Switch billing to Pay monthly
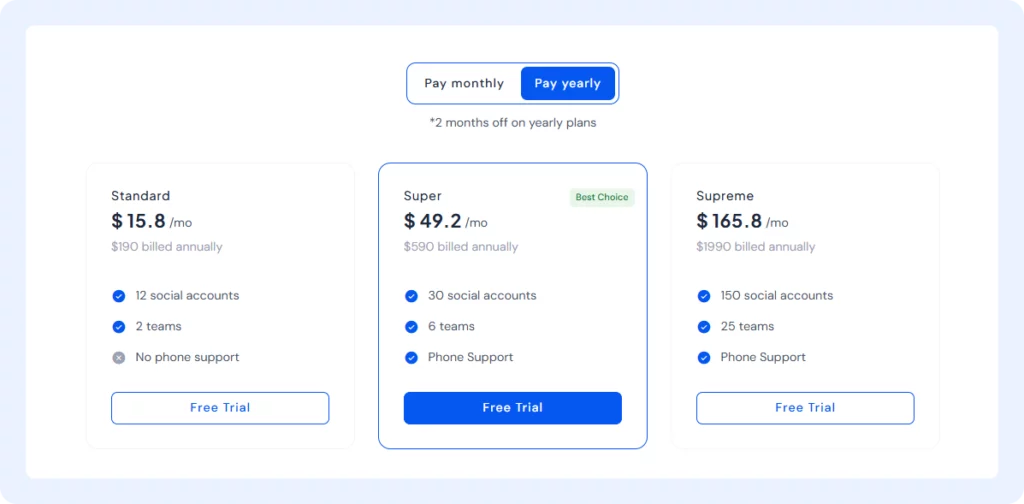 click(x=464, y=84)
